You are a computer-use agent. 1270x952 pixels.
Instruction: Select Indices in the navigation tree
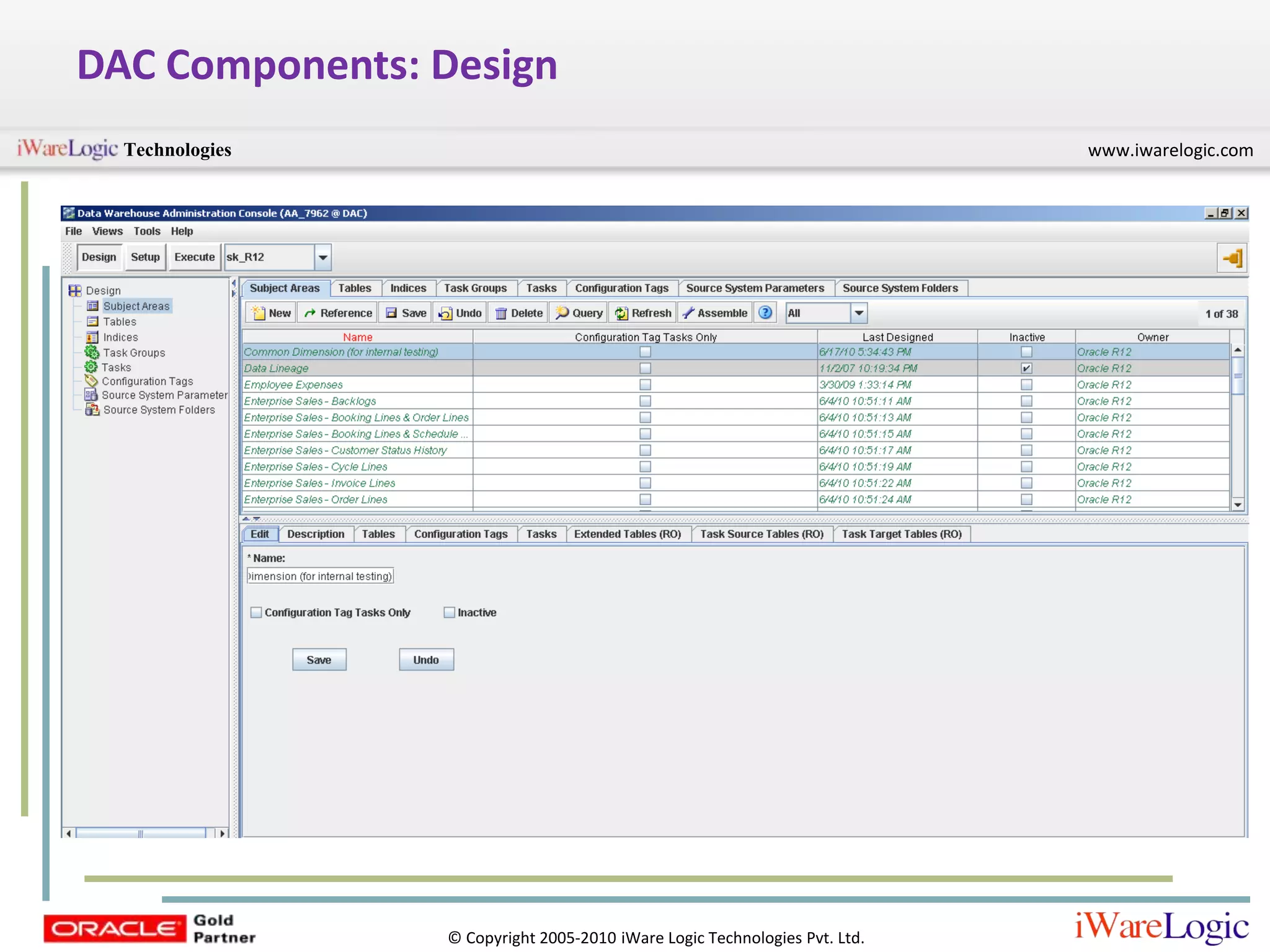pyautogui.click(x=120, y=337)
